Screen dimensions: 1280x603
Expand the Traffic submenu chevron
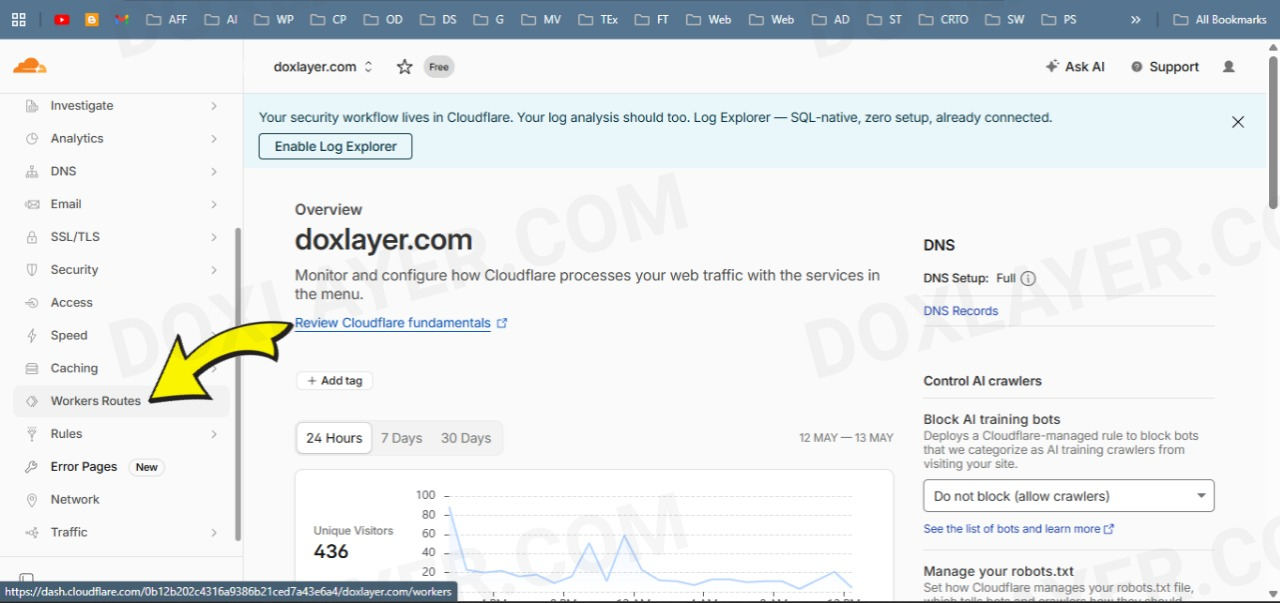coord(214,533)
